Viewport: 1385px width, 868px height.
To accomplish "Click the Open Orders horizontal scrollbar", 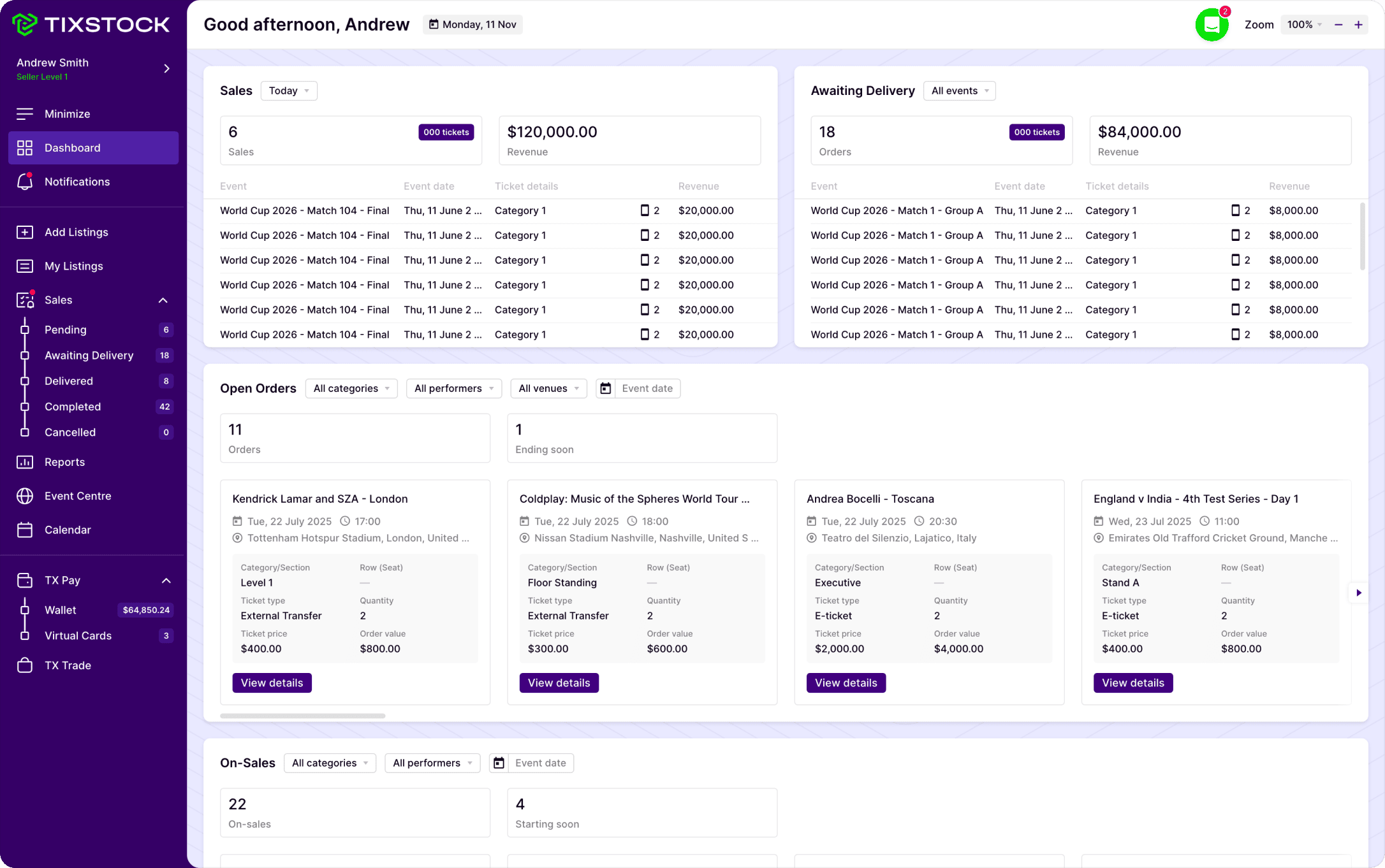I will (303, 716).
